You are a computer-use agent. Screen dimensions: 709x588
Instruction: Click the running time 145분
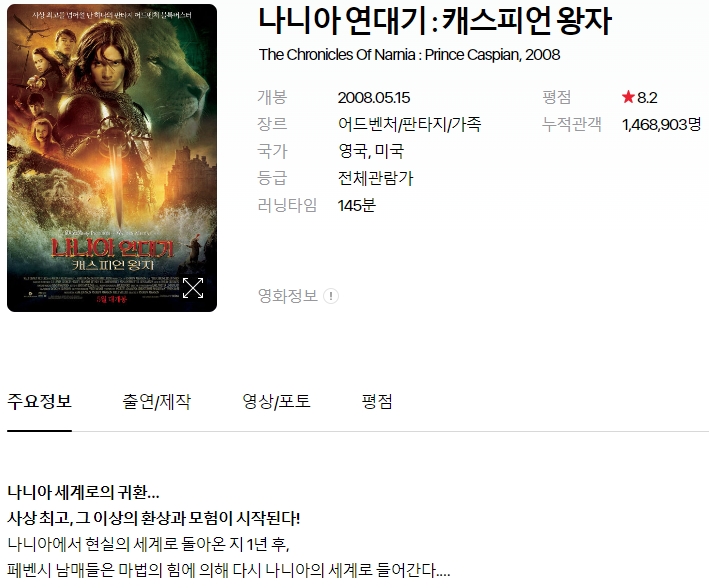356,205
